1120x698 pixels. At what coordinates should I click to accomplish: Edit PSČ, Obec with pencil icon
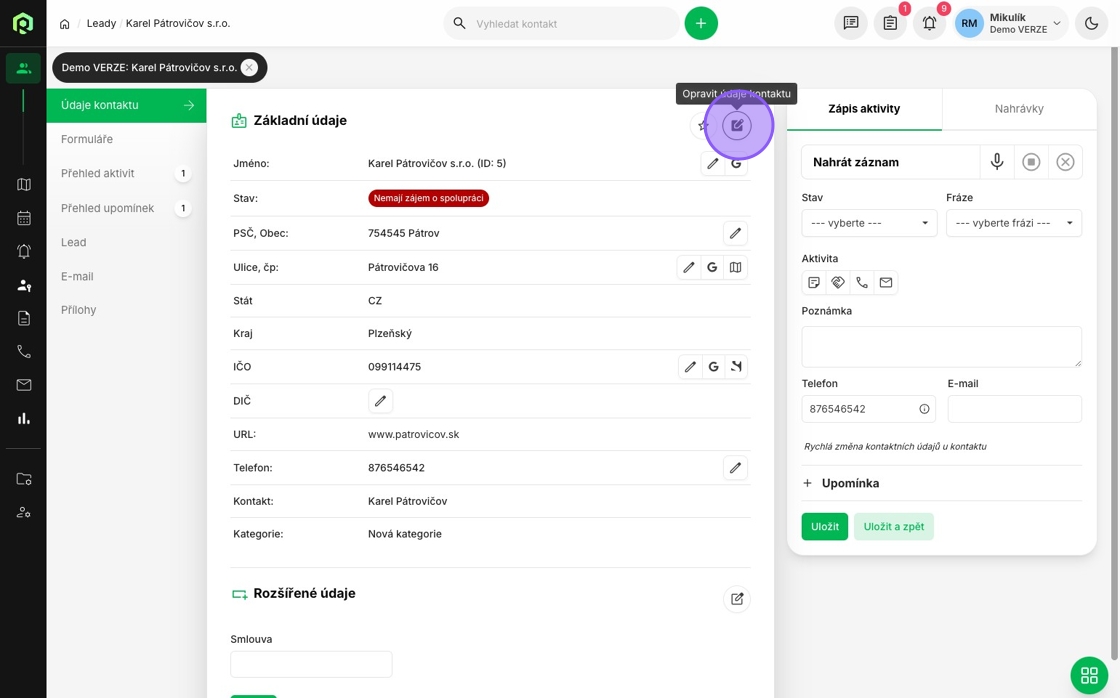tap(735, 233)
